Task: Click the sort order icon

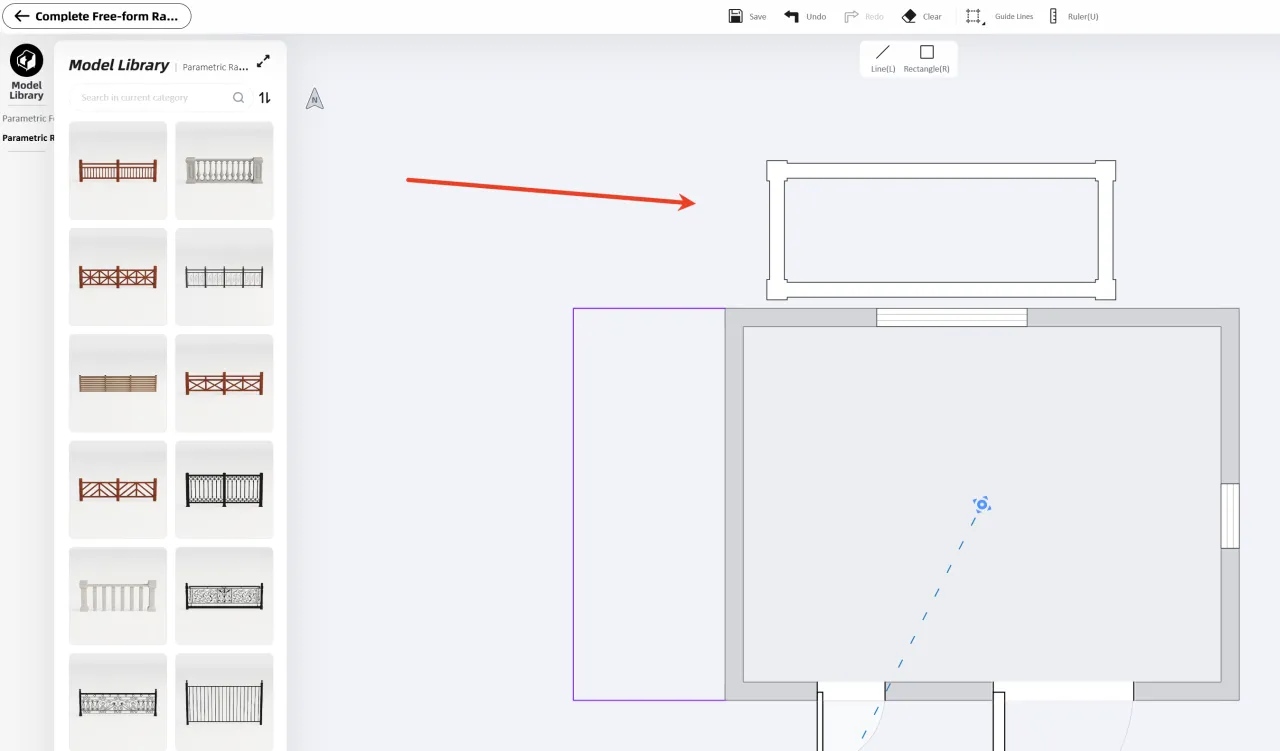Action: (x=265, y=98)
